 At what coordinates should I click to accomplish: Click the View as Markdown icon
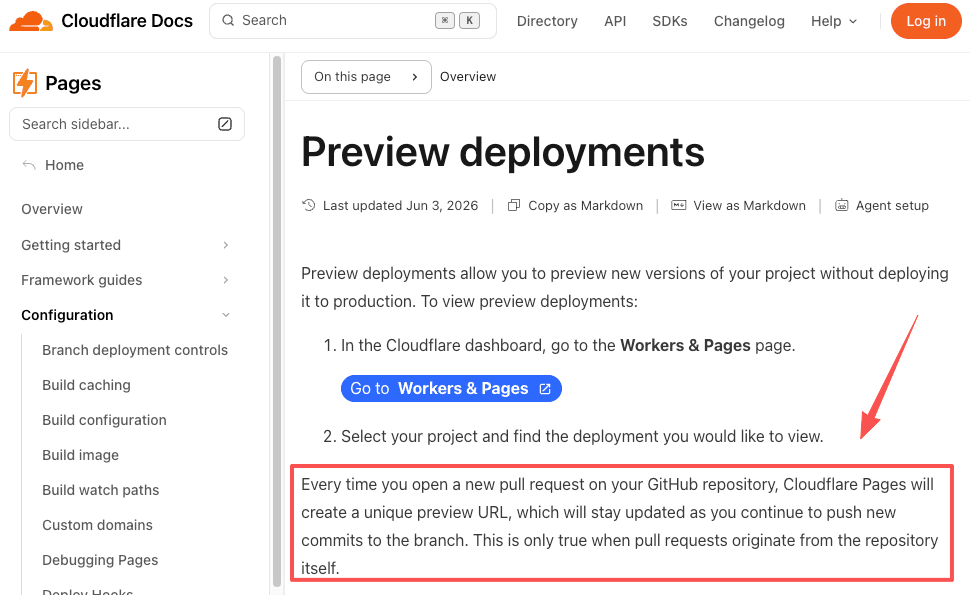679,205
